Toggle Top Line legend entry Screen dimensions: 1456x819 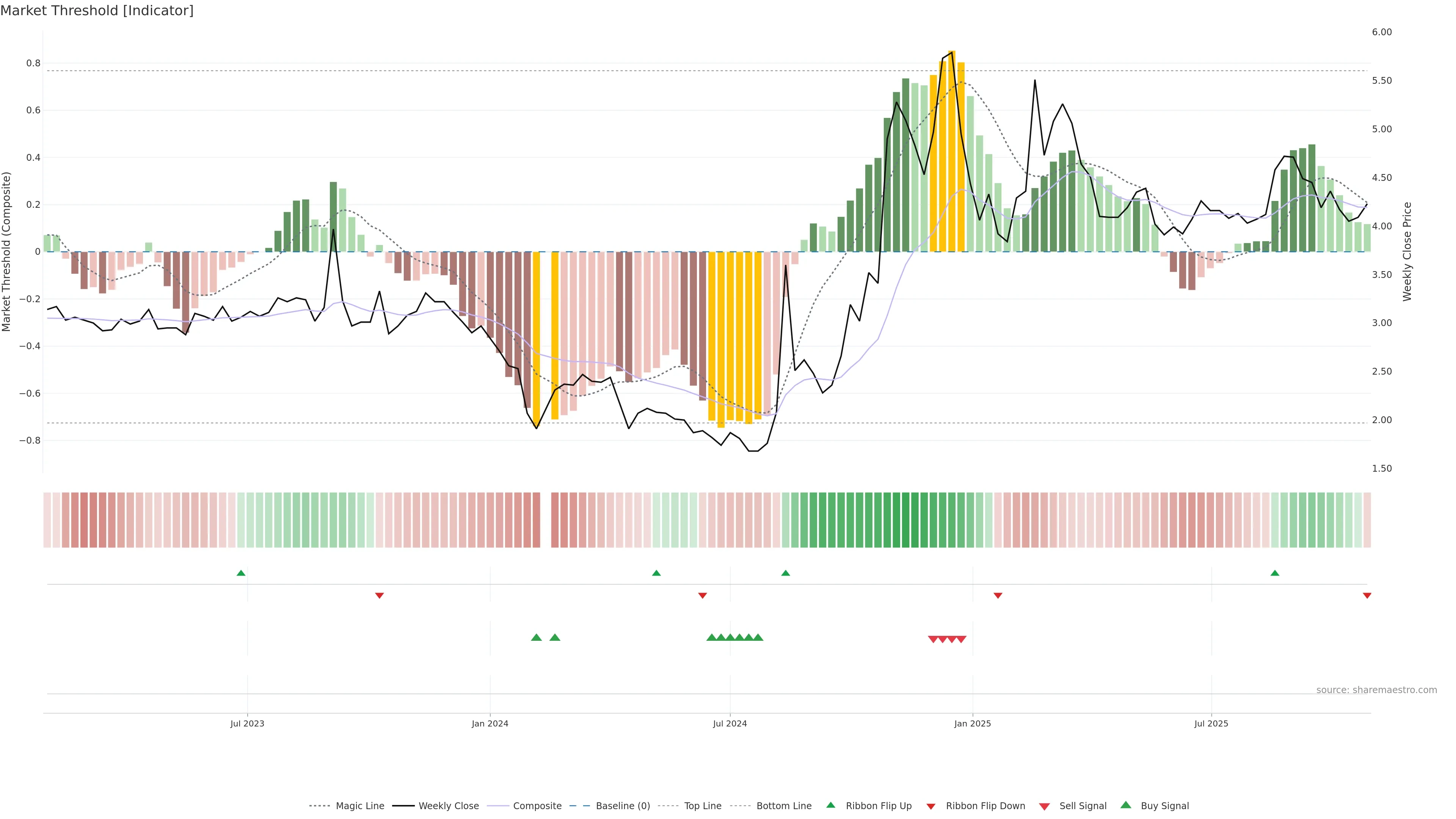[703, 806]
